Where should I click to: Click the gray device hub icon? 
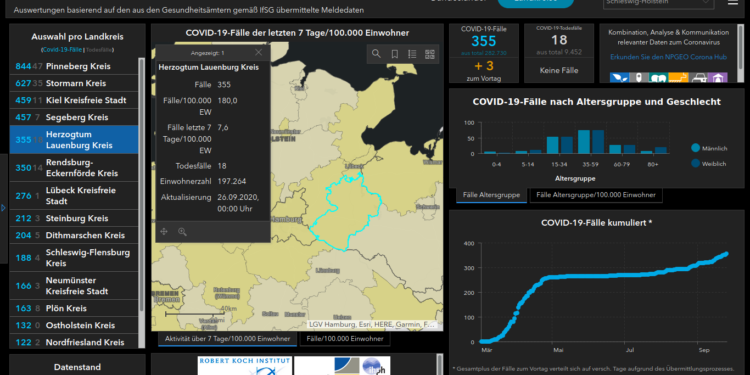pos(638,77)
